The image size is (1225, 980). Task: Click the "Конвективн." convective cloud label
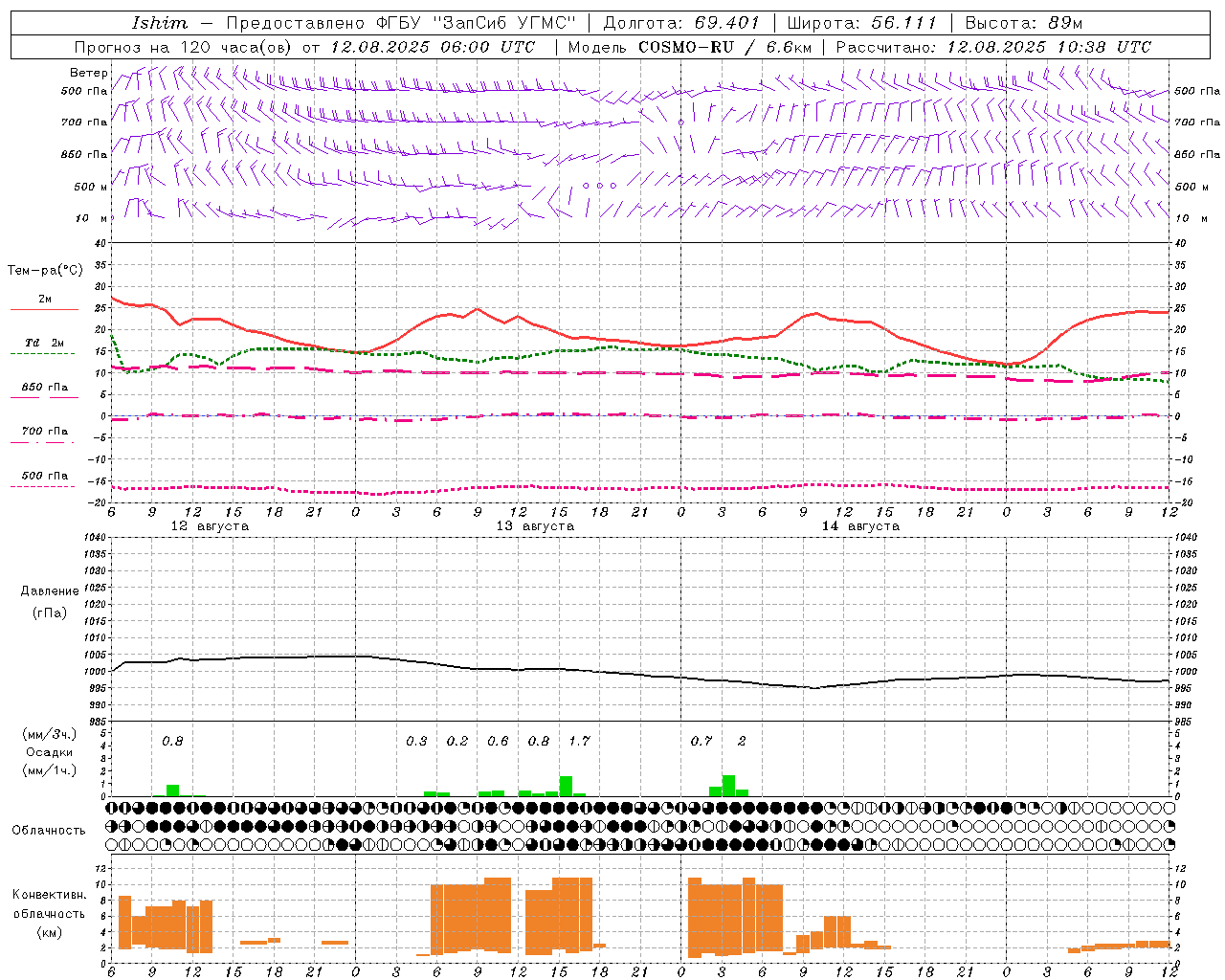click(49, 895)
